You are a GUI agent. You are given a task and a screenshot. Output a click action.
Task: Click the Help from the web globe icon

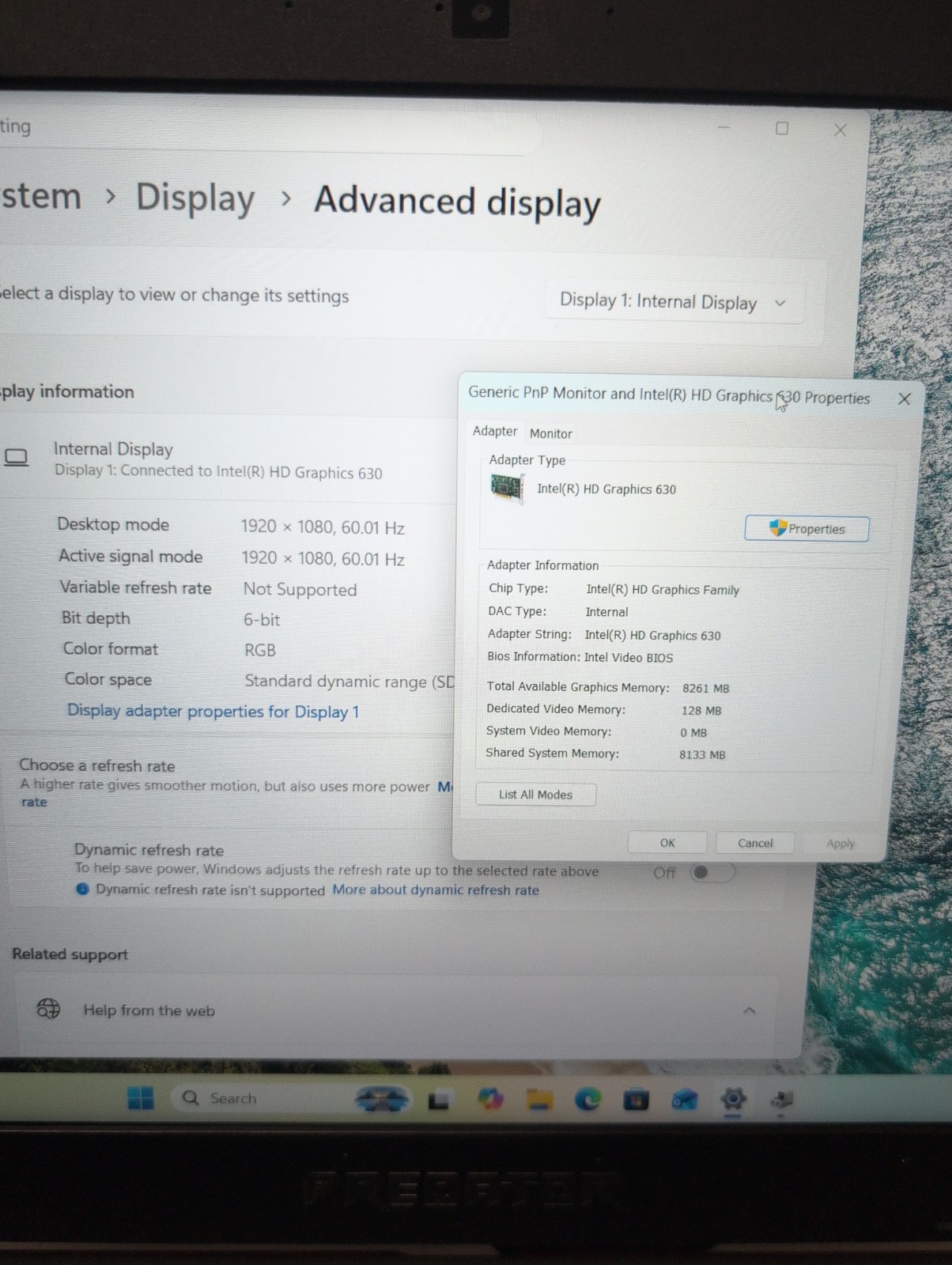coord(48,1008)
